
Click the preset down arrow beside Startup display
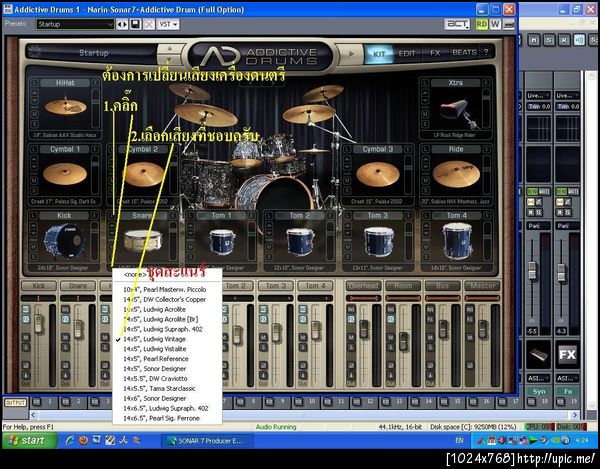170,60
